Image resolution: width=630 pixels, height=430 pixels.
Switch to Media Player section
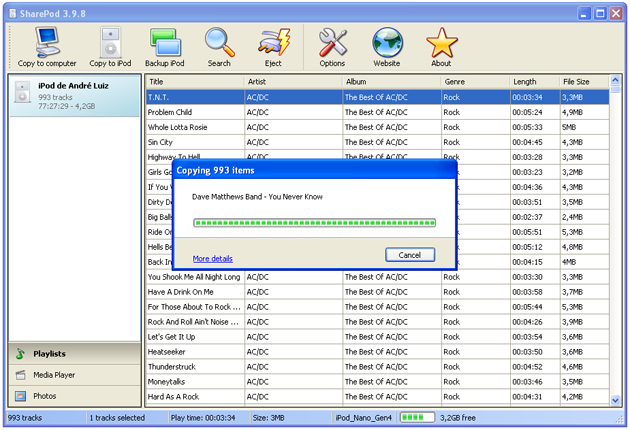(75, 375)
